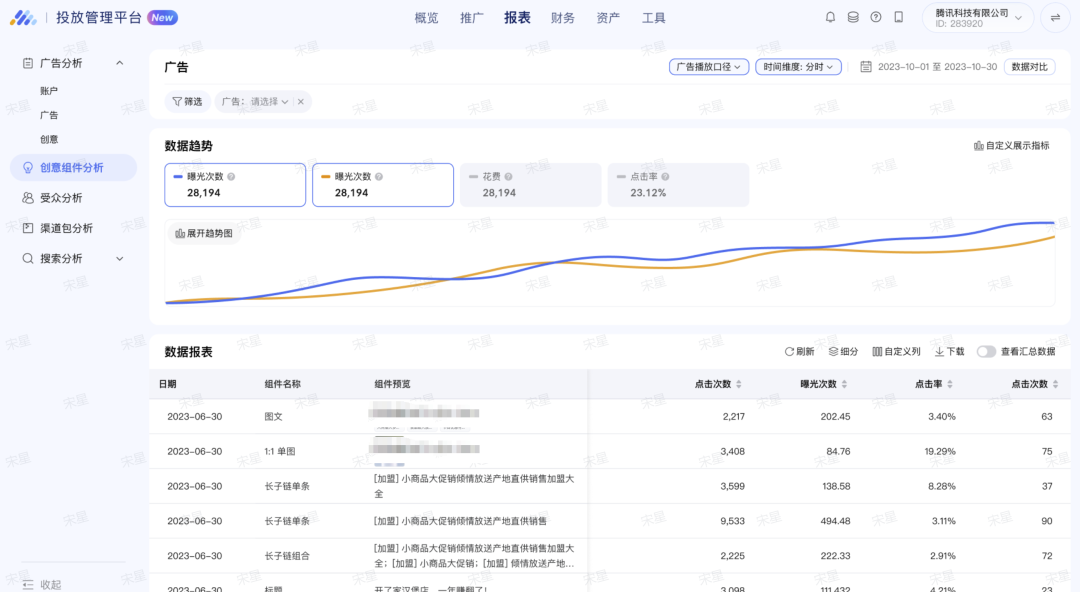This screenshot has width=1080, height=592.
Task: Sort by the 曝光次数 column header
Action: (825, 384)
